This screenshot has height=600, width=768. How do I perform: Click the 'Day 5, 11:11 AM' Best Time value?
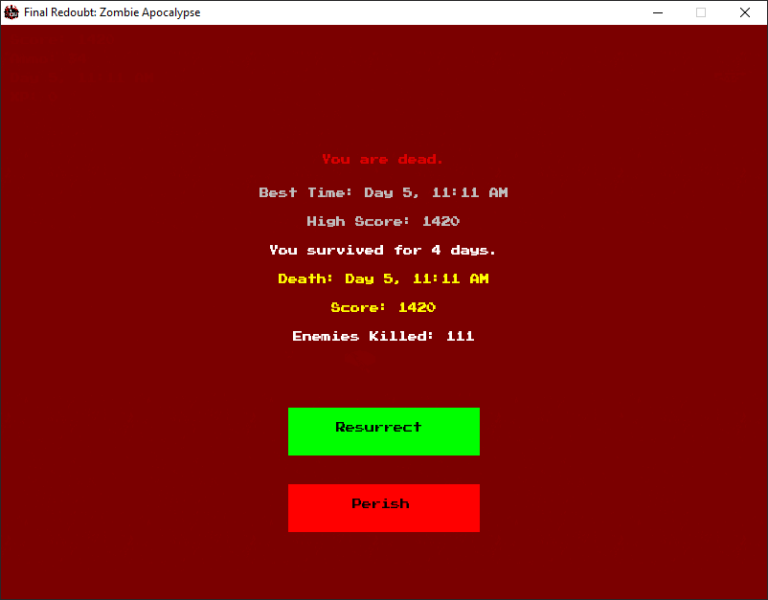point(436,192)
